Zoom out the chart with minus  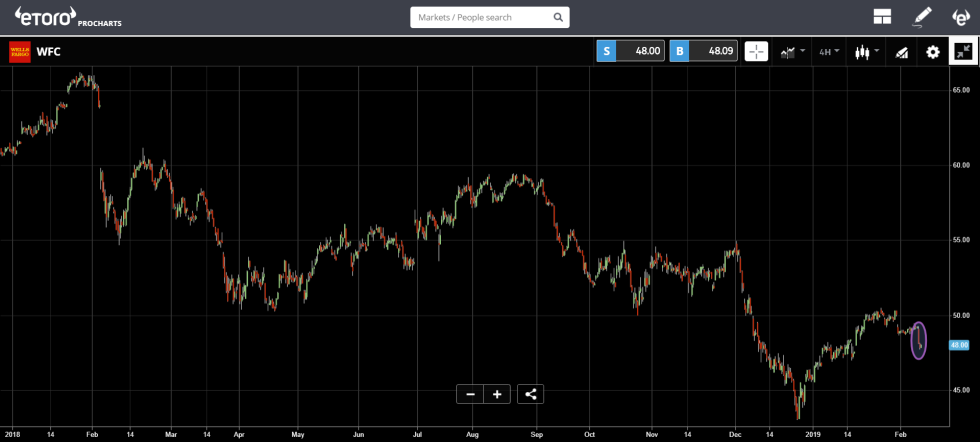470,394
